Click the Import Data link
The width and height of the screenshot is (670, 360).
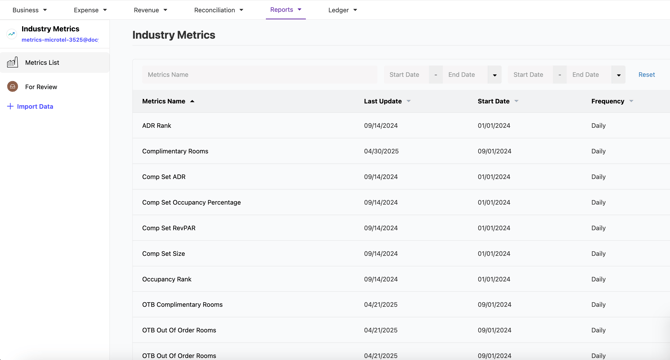(35, 106)
